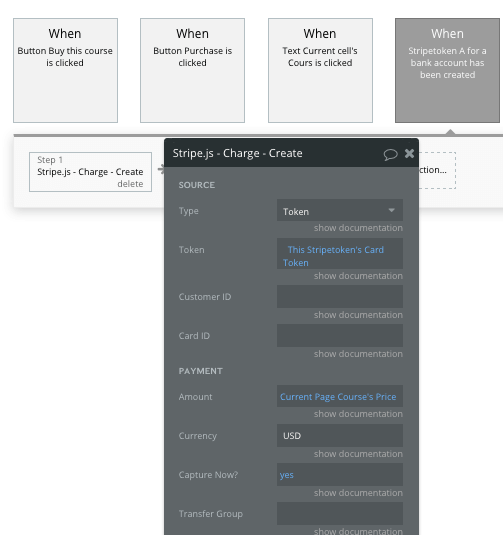Close the Stripe.js - Charge - Create panel
Viewport: 503px width, 535px height.
[x=409, y=154]
